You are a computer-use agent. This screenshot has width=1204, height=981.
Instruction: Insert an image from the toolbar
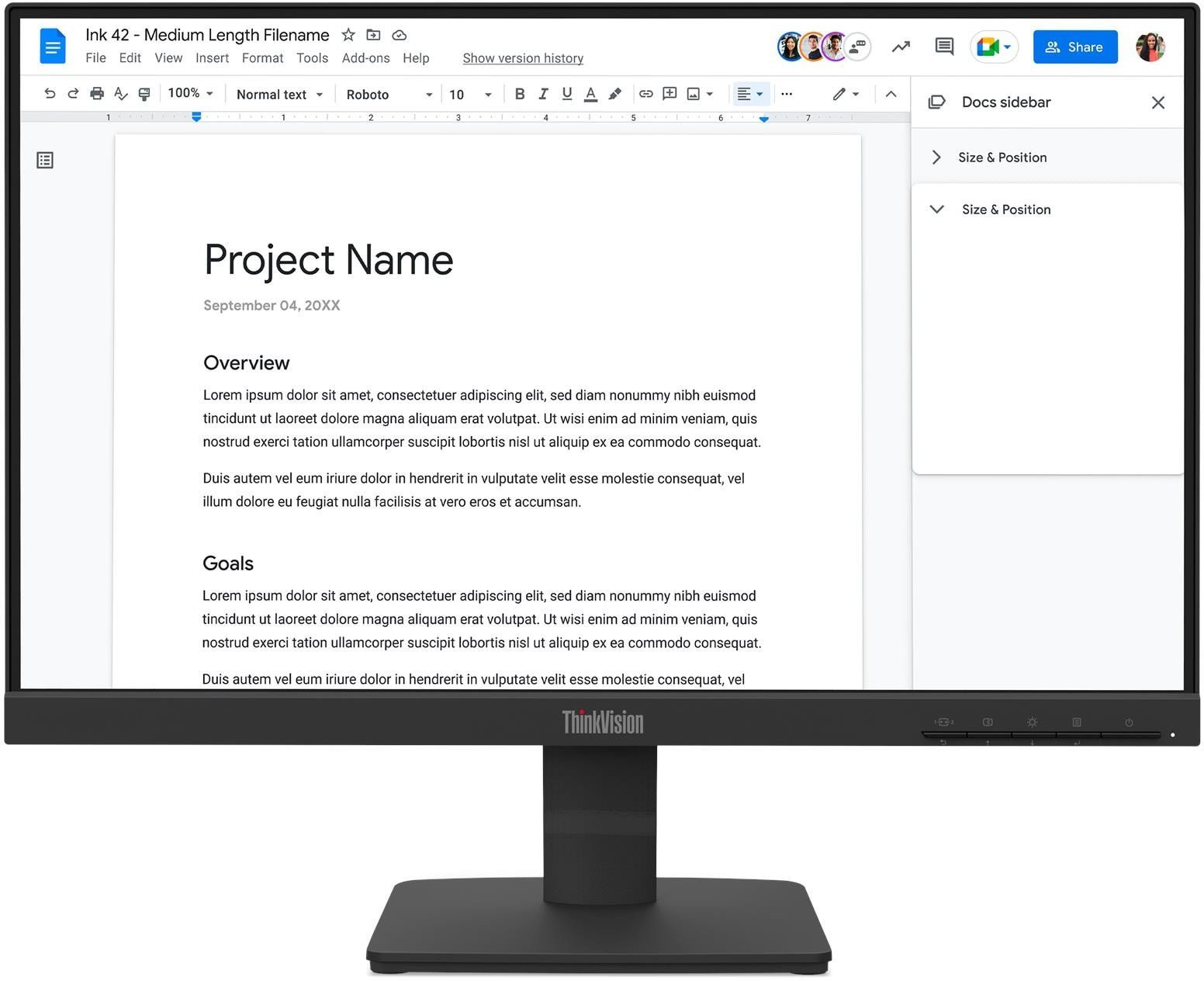tap(693, 94)
